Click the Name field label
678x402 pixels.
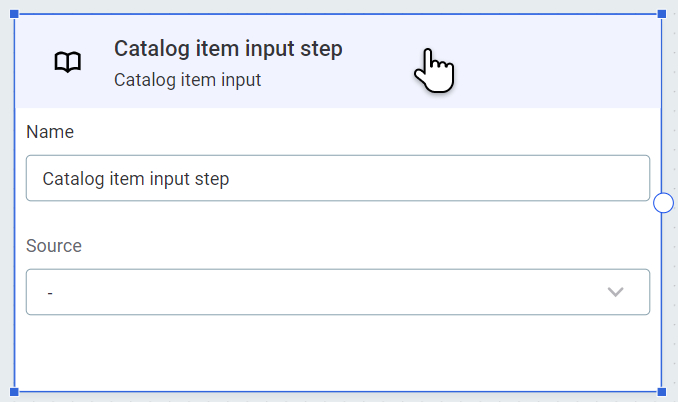tap(50, 131)
